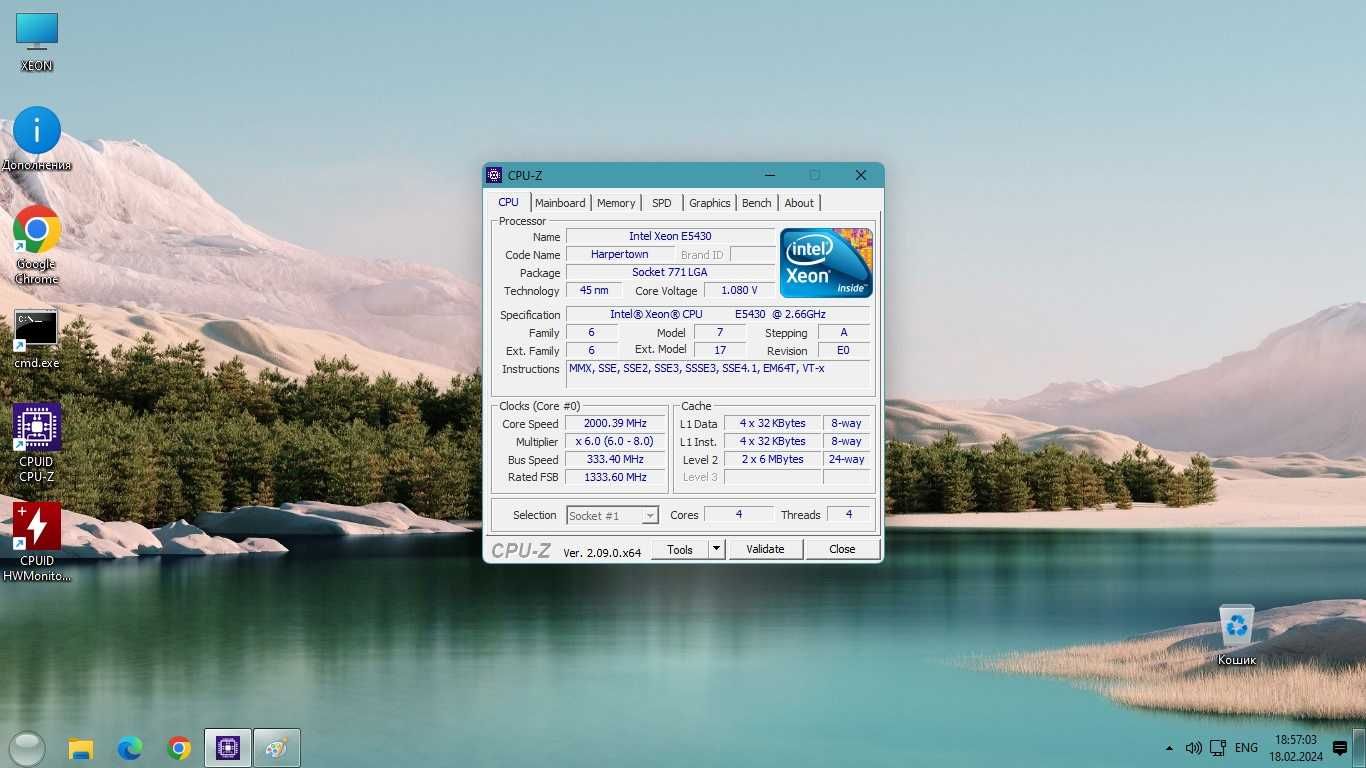Show hidden tray icons arrow
This screenshot has height=768, width=1366.
[1169, 748]
